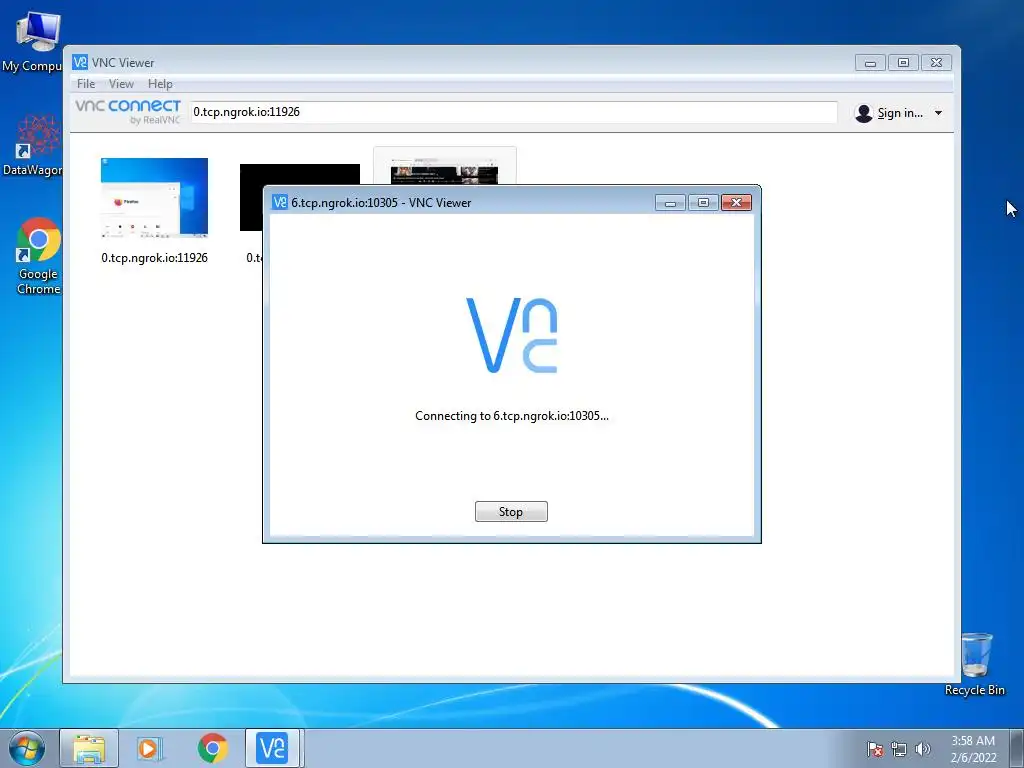Image resolution: width=1024 pixels, height=768 pixels.
Task: Click the Connecting to 6.tcp.ngrok.io:10305 status text
Action: pyautogui.click(x=511, y=416)
